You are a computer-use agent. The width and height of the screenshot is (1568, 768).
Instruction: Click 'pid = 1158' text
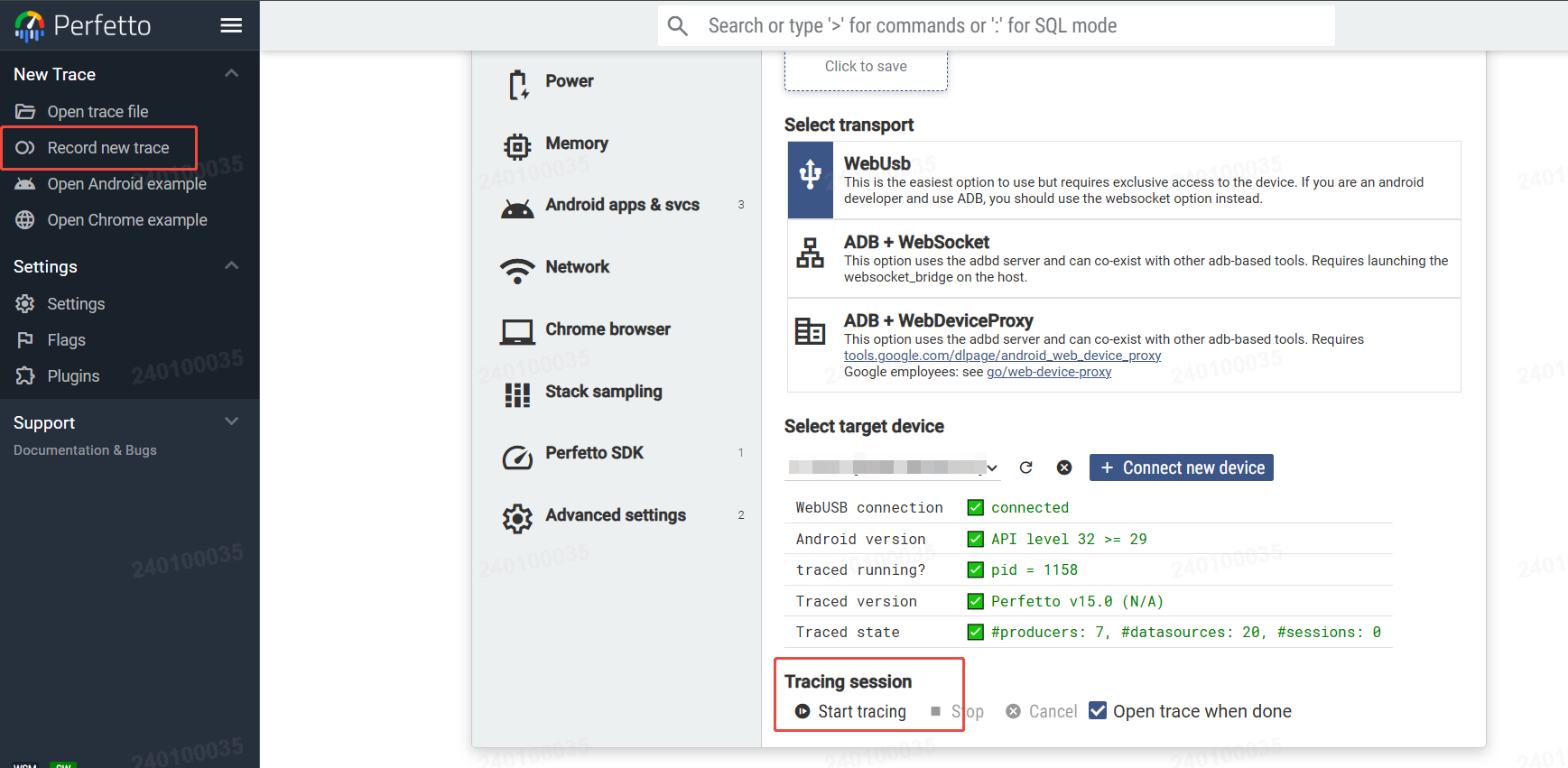[1035, 569]
